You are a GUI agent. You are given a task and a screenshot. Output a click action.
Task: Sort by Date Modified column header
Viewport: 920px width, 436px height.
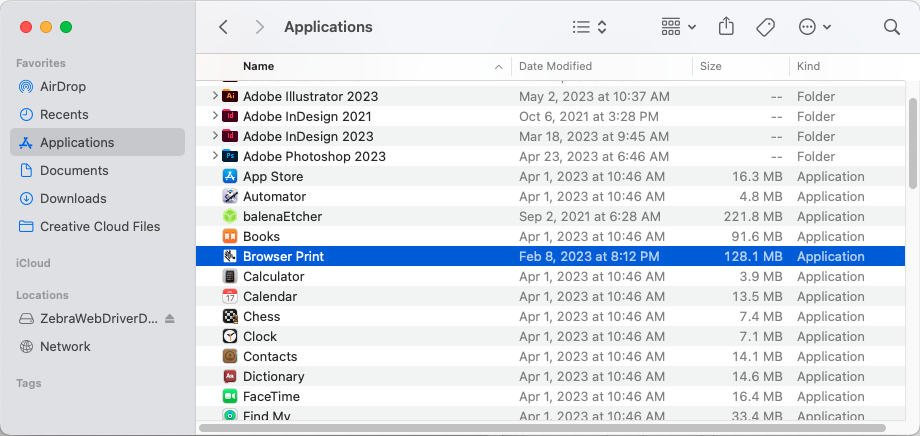click(x=555, y=66)
